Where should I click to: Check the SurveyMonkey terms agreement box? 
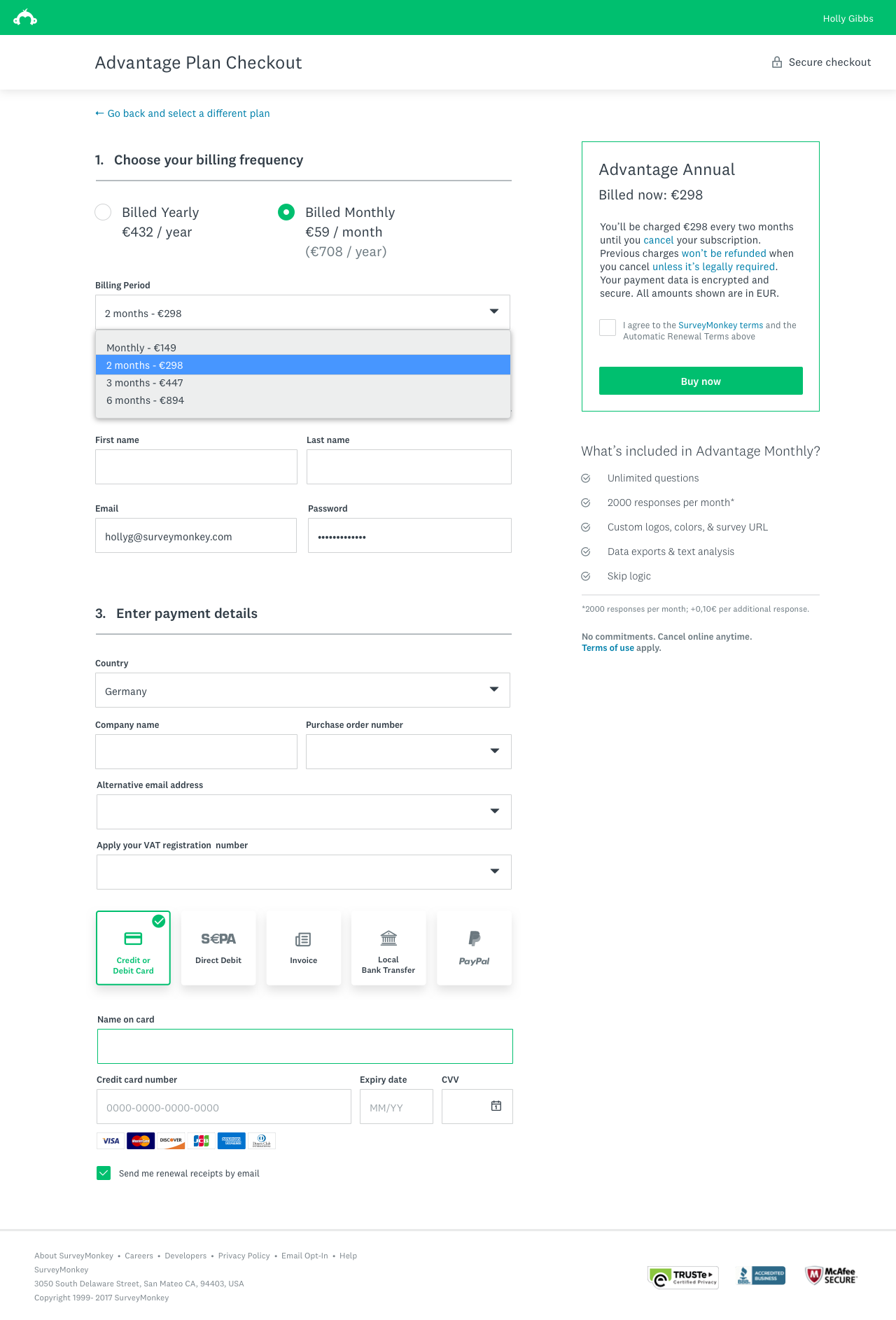coord(608,327)
